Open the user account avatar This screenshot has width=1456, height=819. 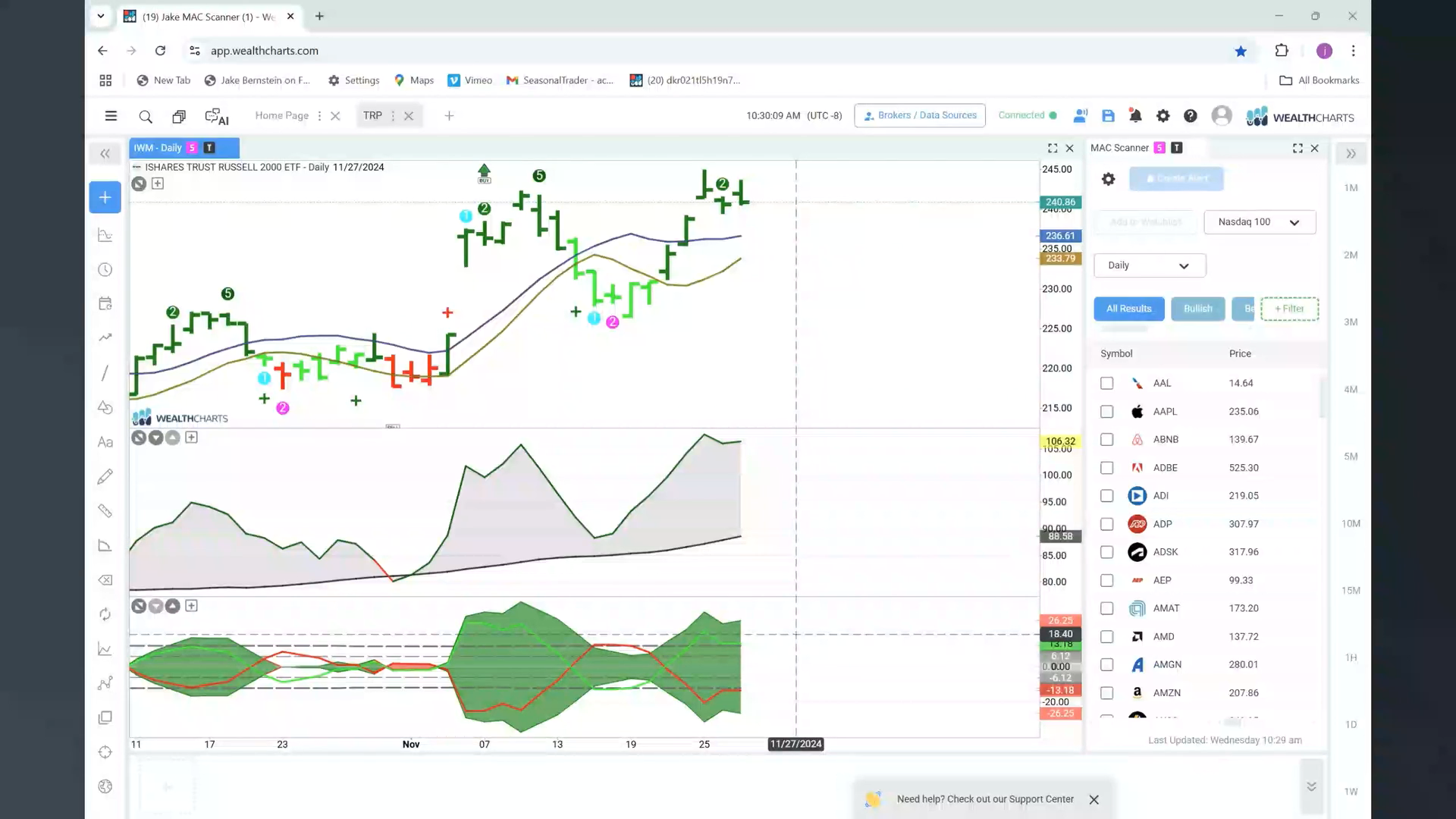[1222, 115]
